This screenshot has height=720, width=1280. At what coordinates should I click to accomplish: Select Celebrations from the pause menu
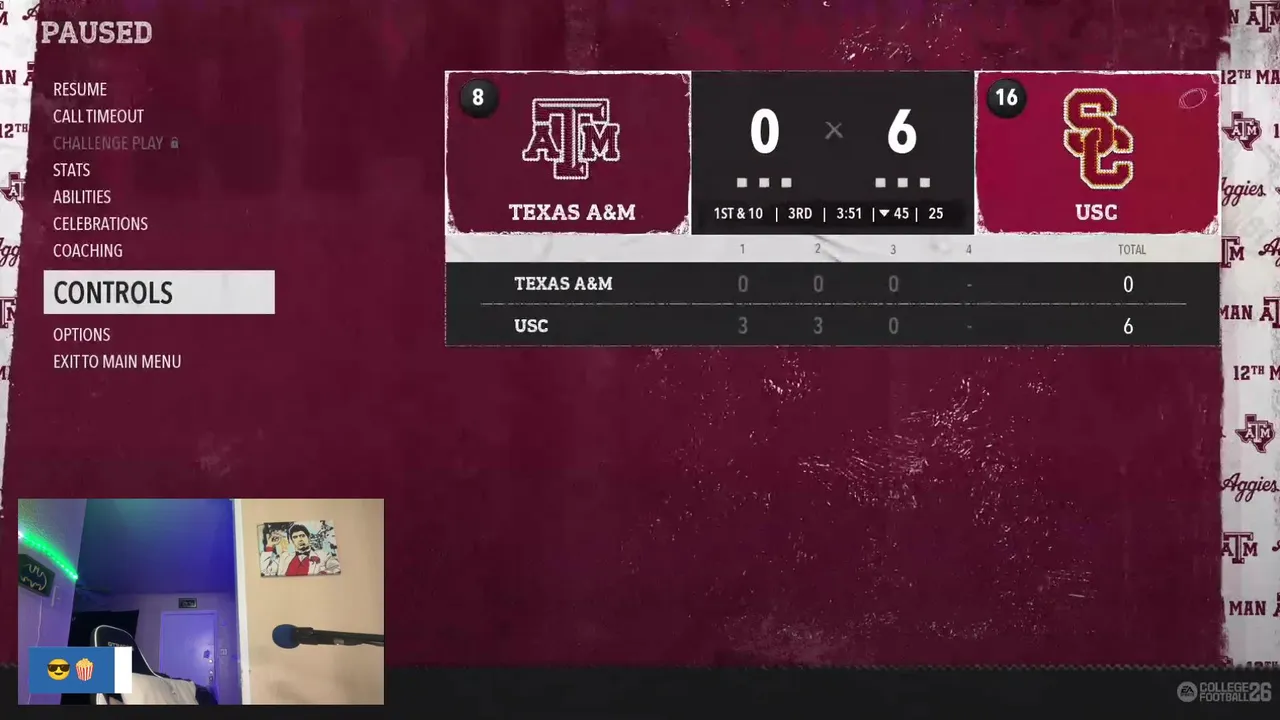coord(100,224)
